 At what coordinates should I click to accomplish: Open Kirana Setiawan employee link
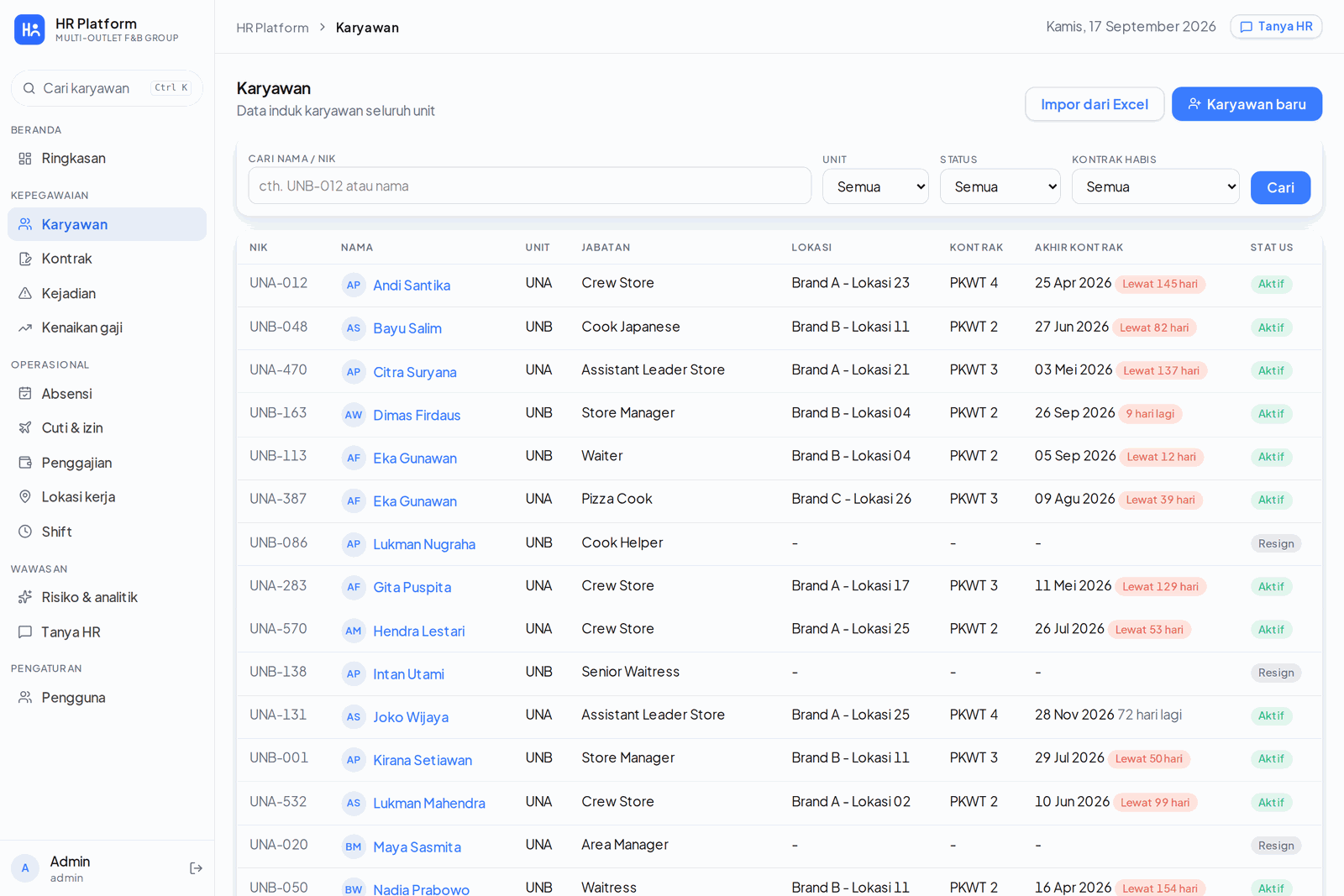pyautogui.click(x=423, y=760)
